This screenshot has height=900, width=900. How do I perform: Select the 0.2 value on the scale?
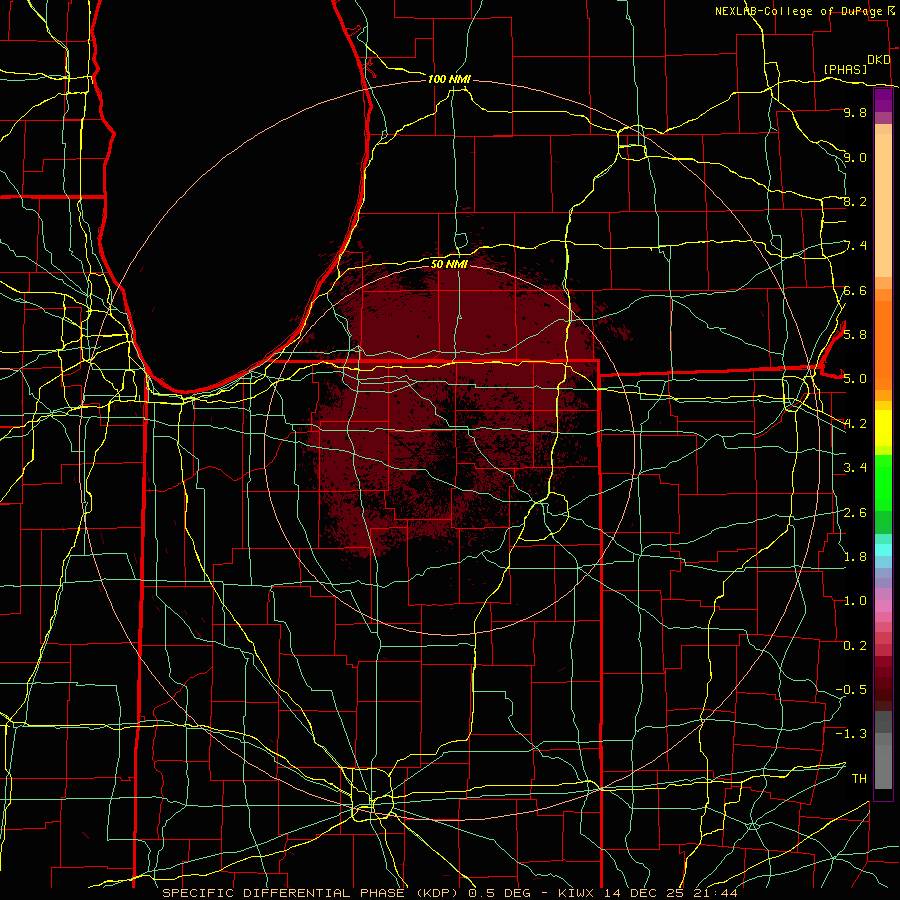point(855,645)
